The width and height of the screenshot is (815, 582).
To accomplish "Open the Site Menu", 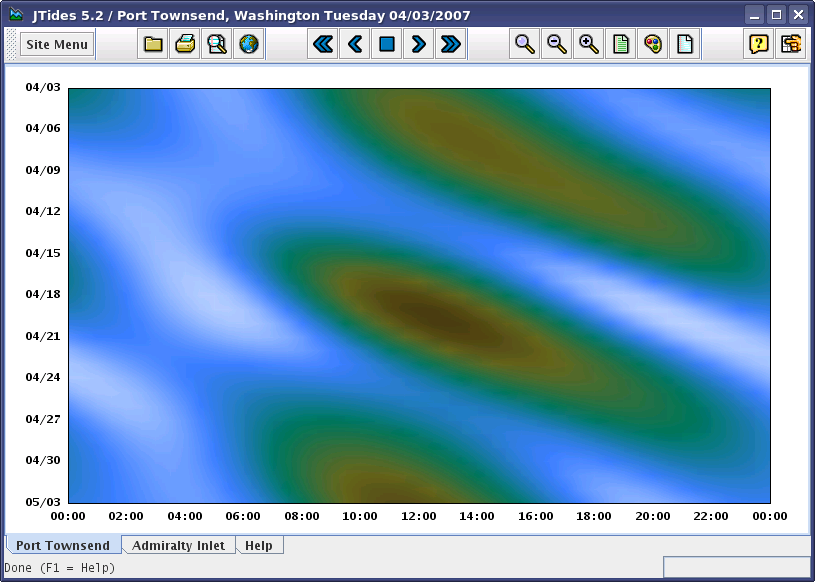I will tap(57, 44).
